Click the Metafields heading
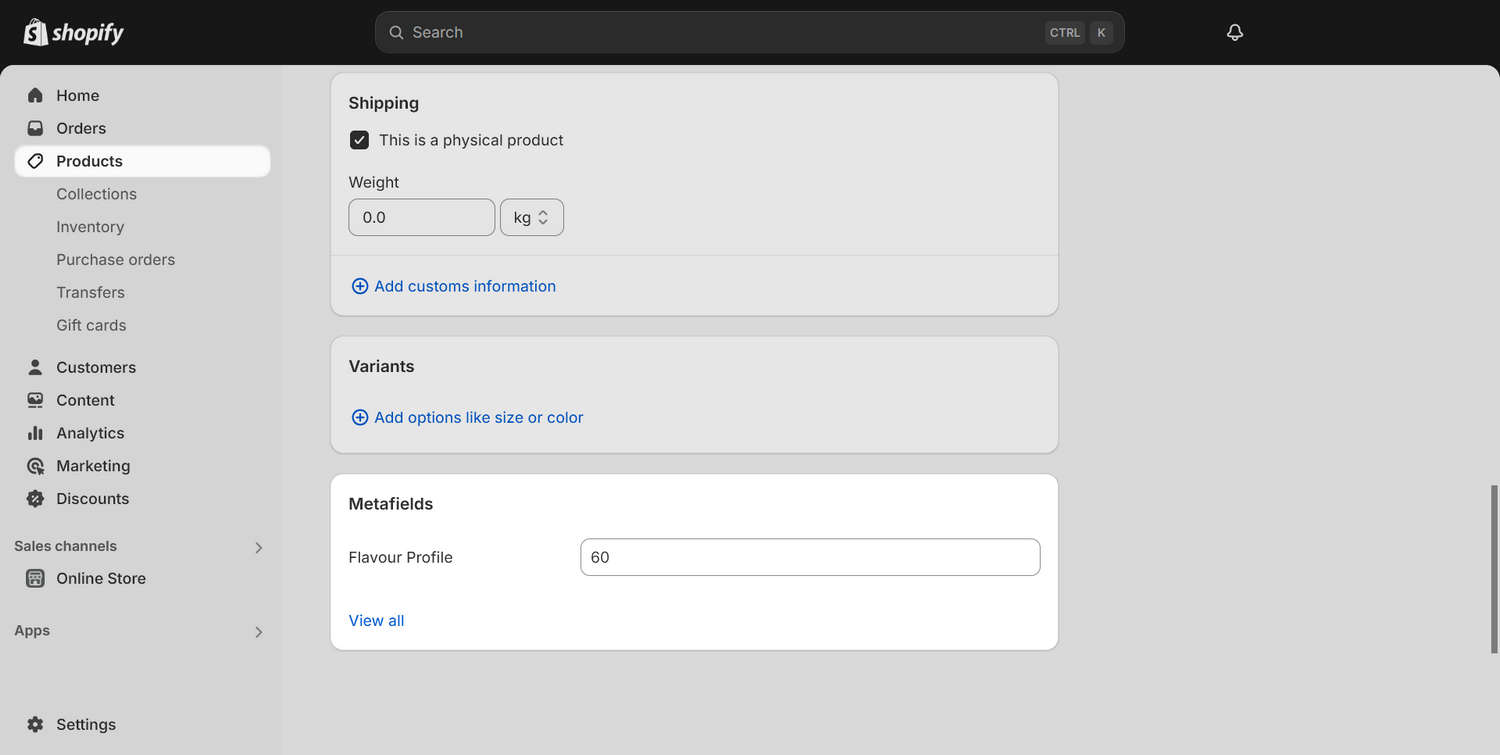1500x755 pixels. (391, 504)
